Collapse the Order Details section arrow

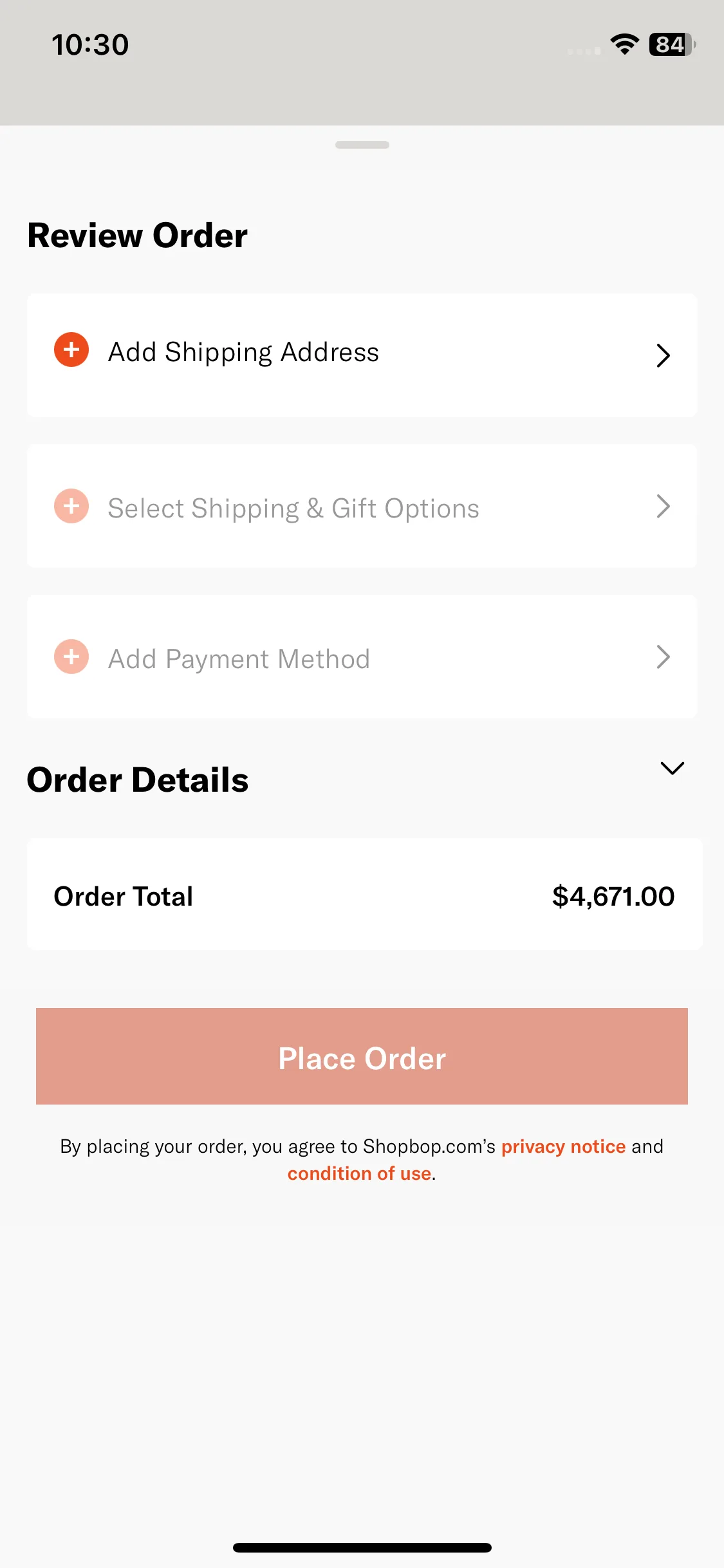coord(673,768)
